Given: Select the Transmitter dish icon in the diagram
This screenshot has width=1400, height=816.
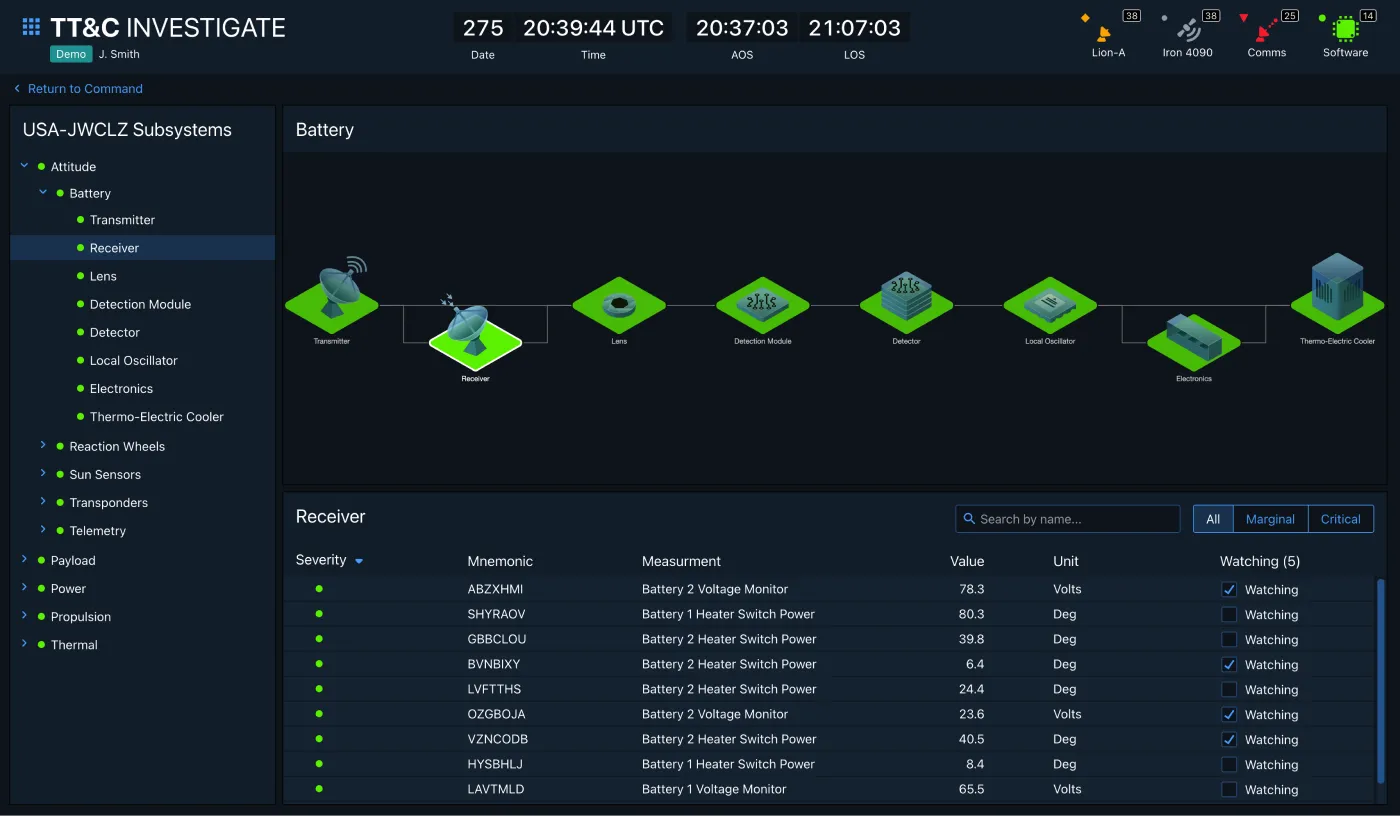Looking at the screenshot, I should pos(331,300).
